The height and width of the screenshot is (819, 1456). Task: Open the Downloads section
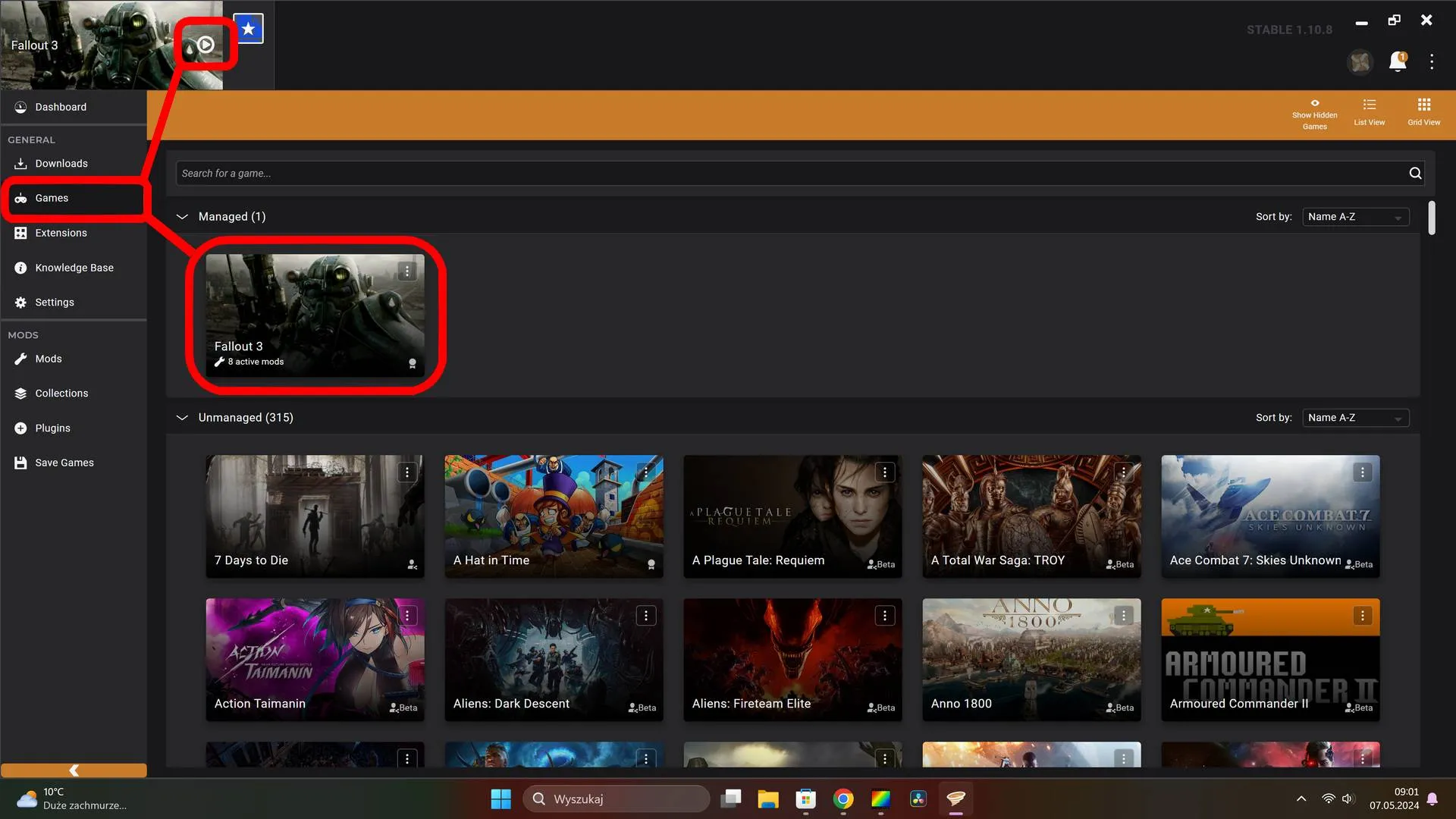[74, 163]
